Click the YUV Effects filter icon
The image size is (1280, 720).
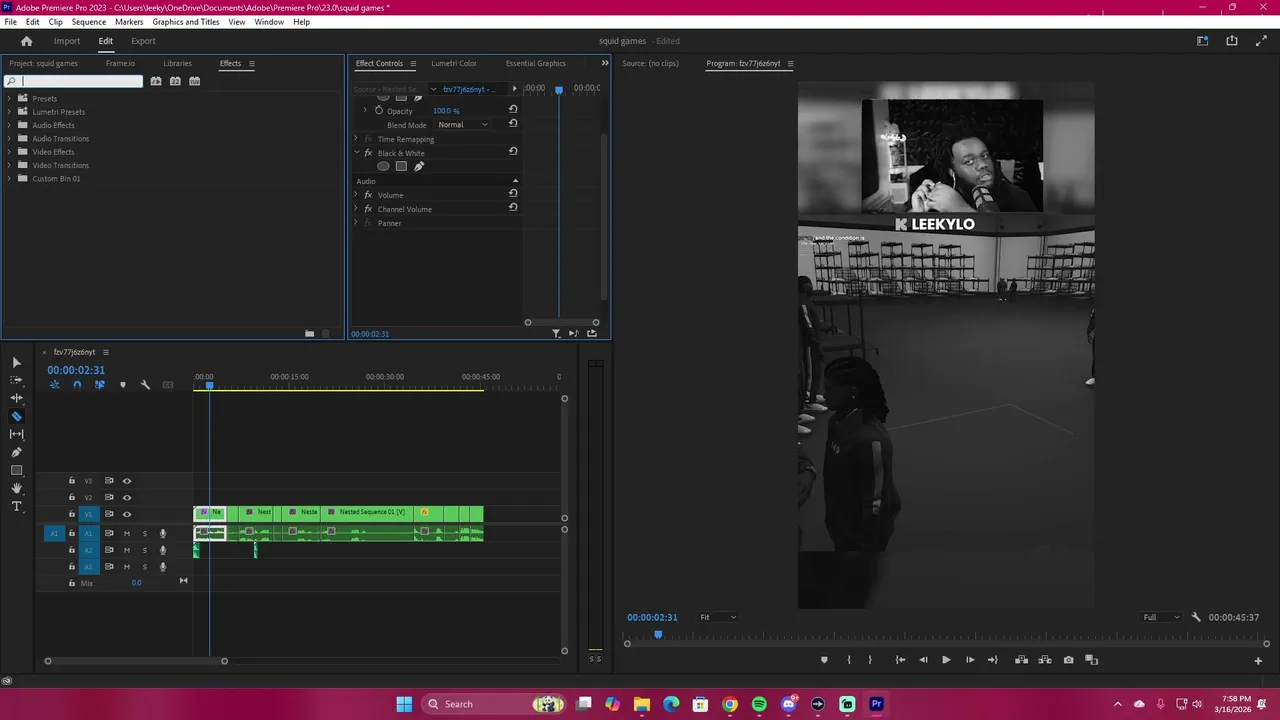(x=195, y=81)
